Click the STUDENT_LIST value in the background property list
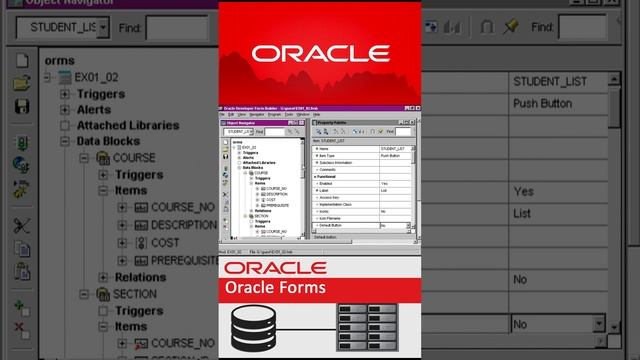Image resolution: width=640 pixels, height=360 pixels. coord(550,82)
